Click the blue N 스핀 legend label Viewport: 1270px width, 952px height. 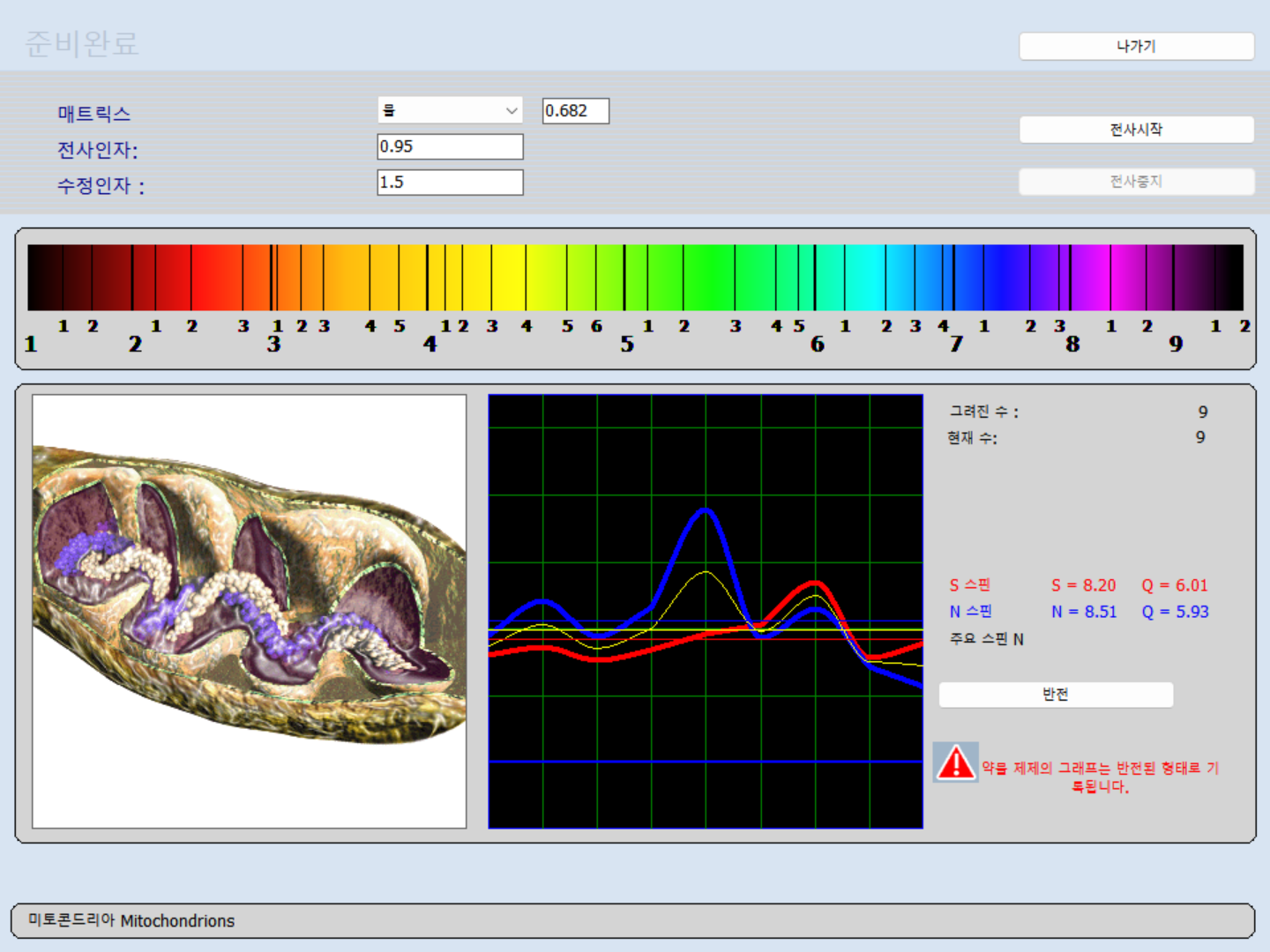pyautogui.click(x=970, y=612)
